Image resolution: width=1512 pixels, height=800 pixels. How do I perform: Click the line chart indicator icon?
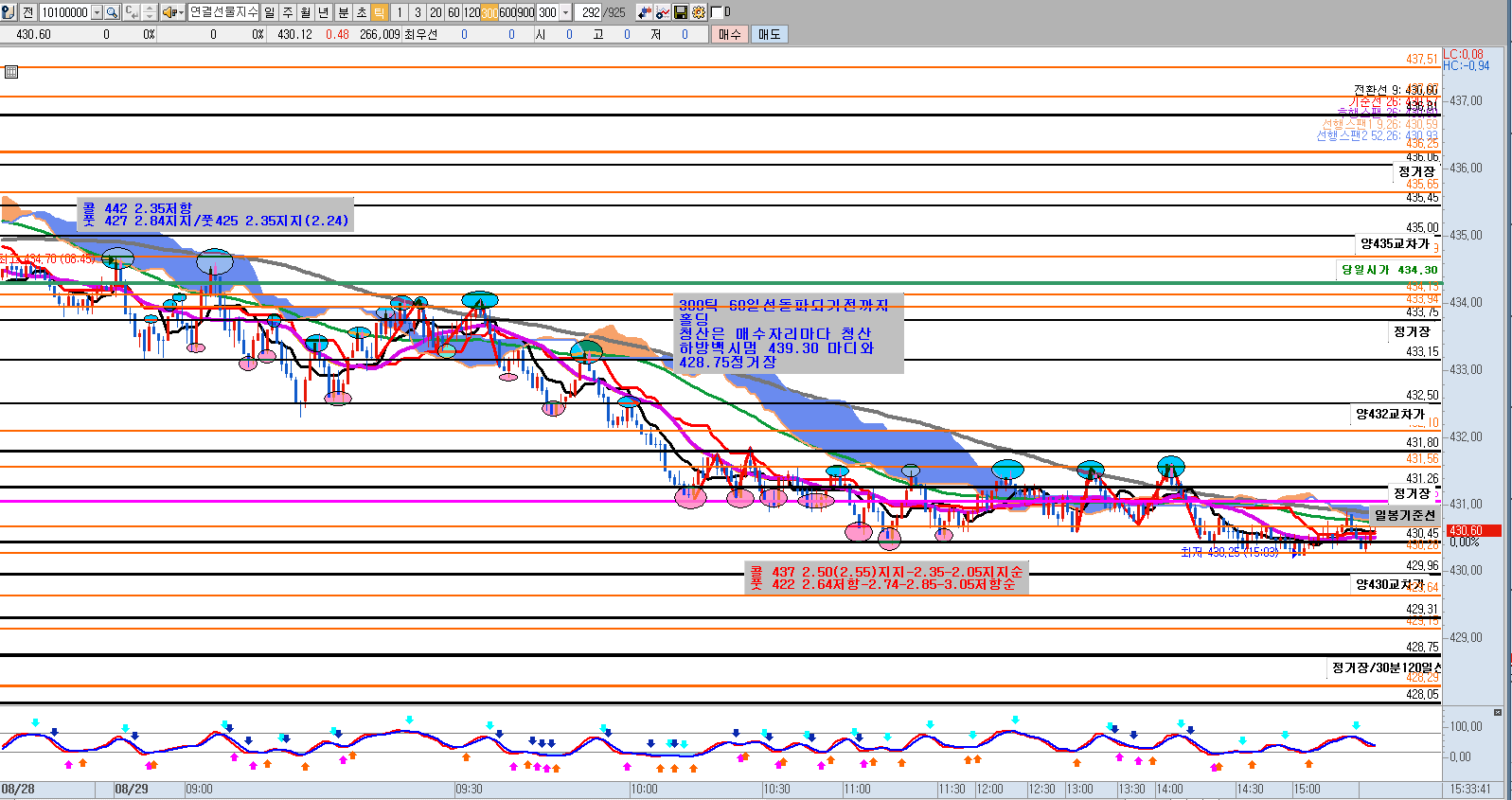(x=663, y=12)
